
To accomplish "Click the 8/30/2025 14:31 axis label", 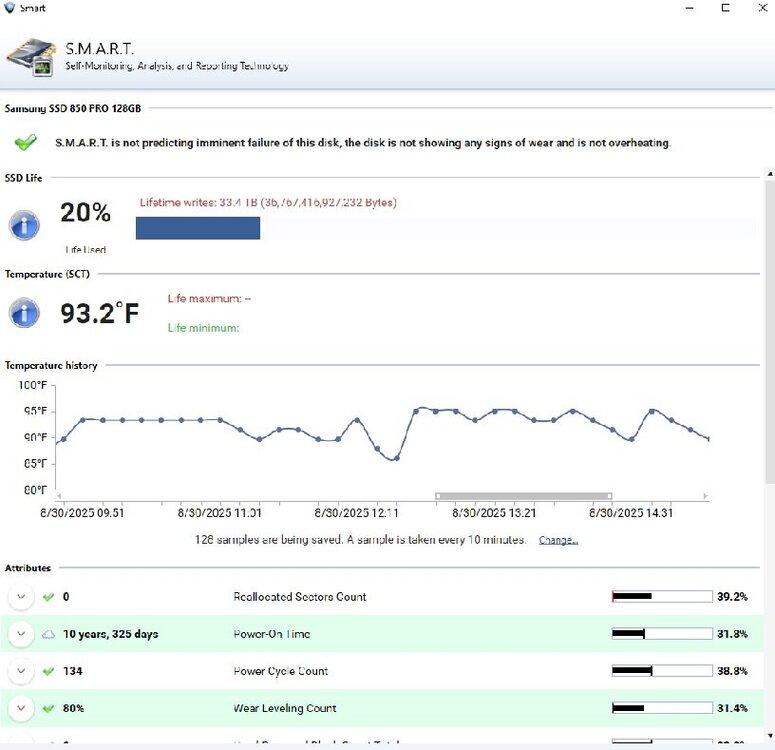I will [631, 513].
